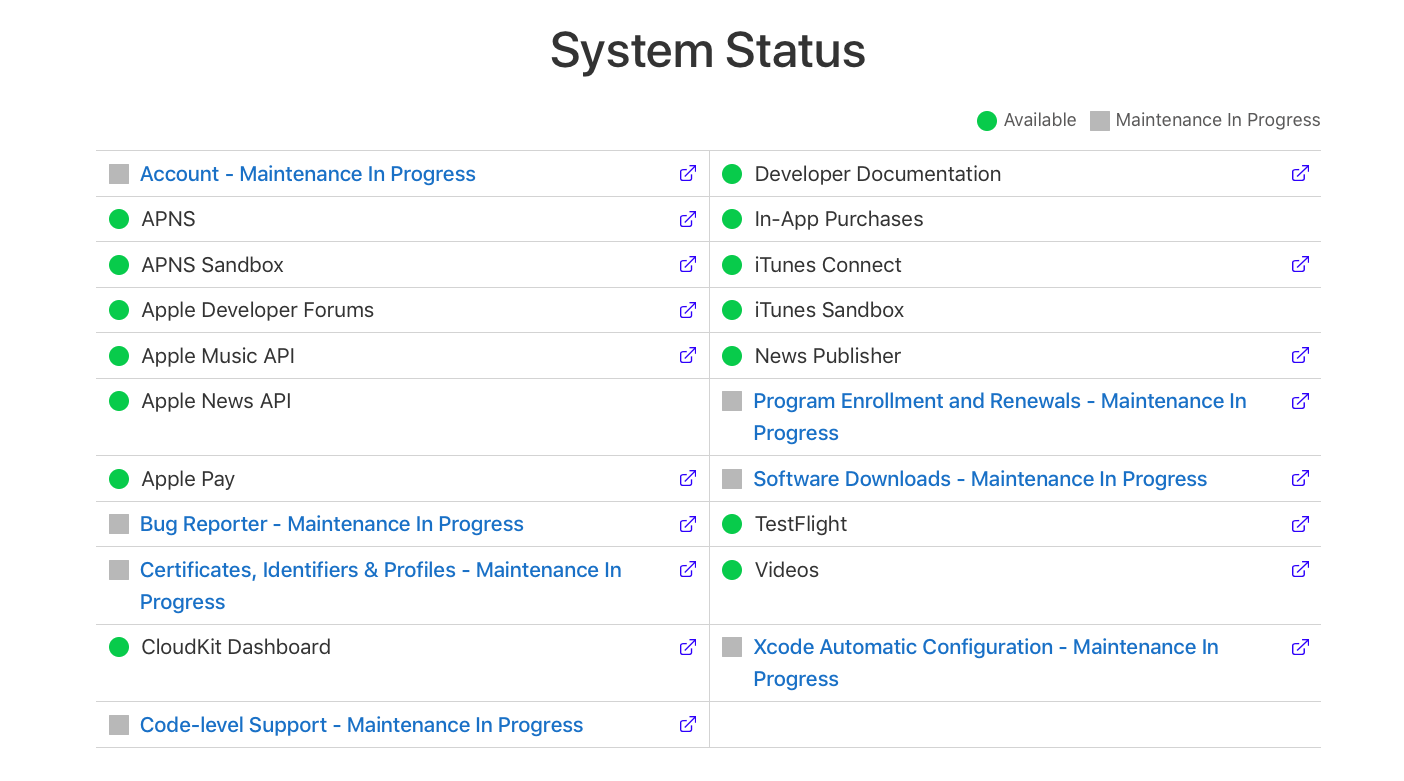
Task: Open external link icon for TestFlight
Action: (1300, 524)
